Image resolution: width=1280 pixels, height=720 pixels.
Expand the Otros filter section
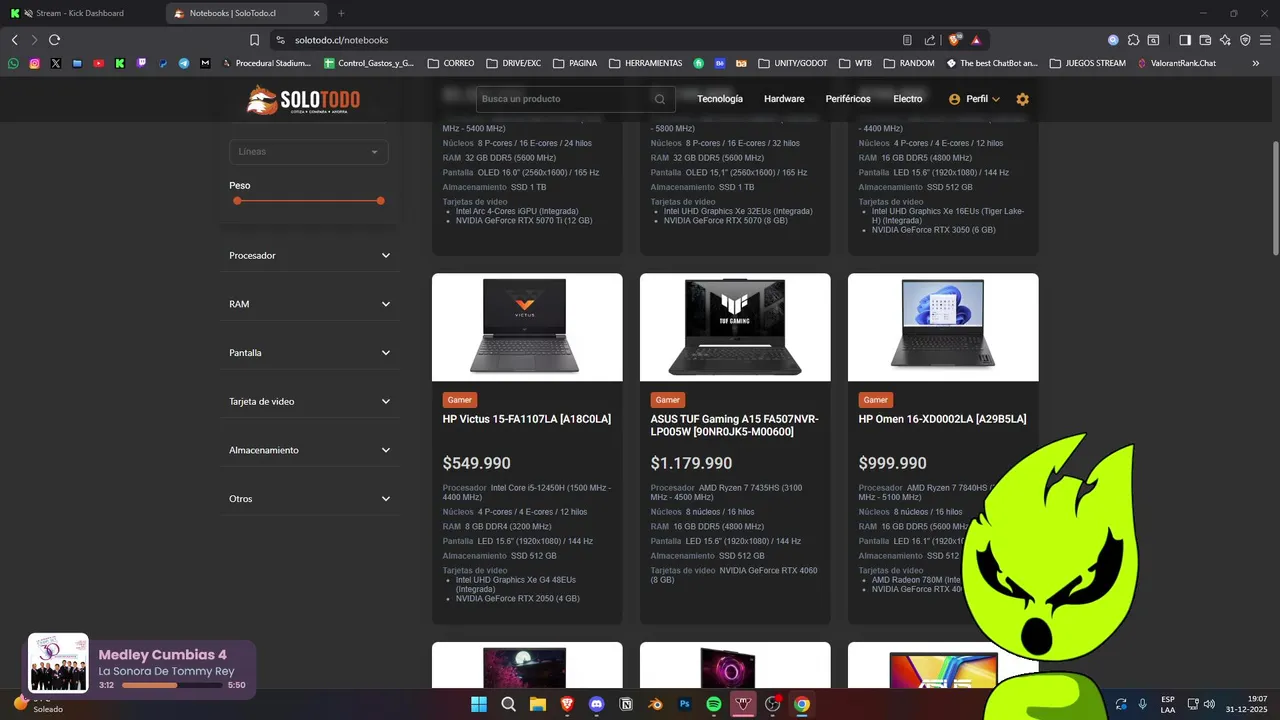pos(309,499)
